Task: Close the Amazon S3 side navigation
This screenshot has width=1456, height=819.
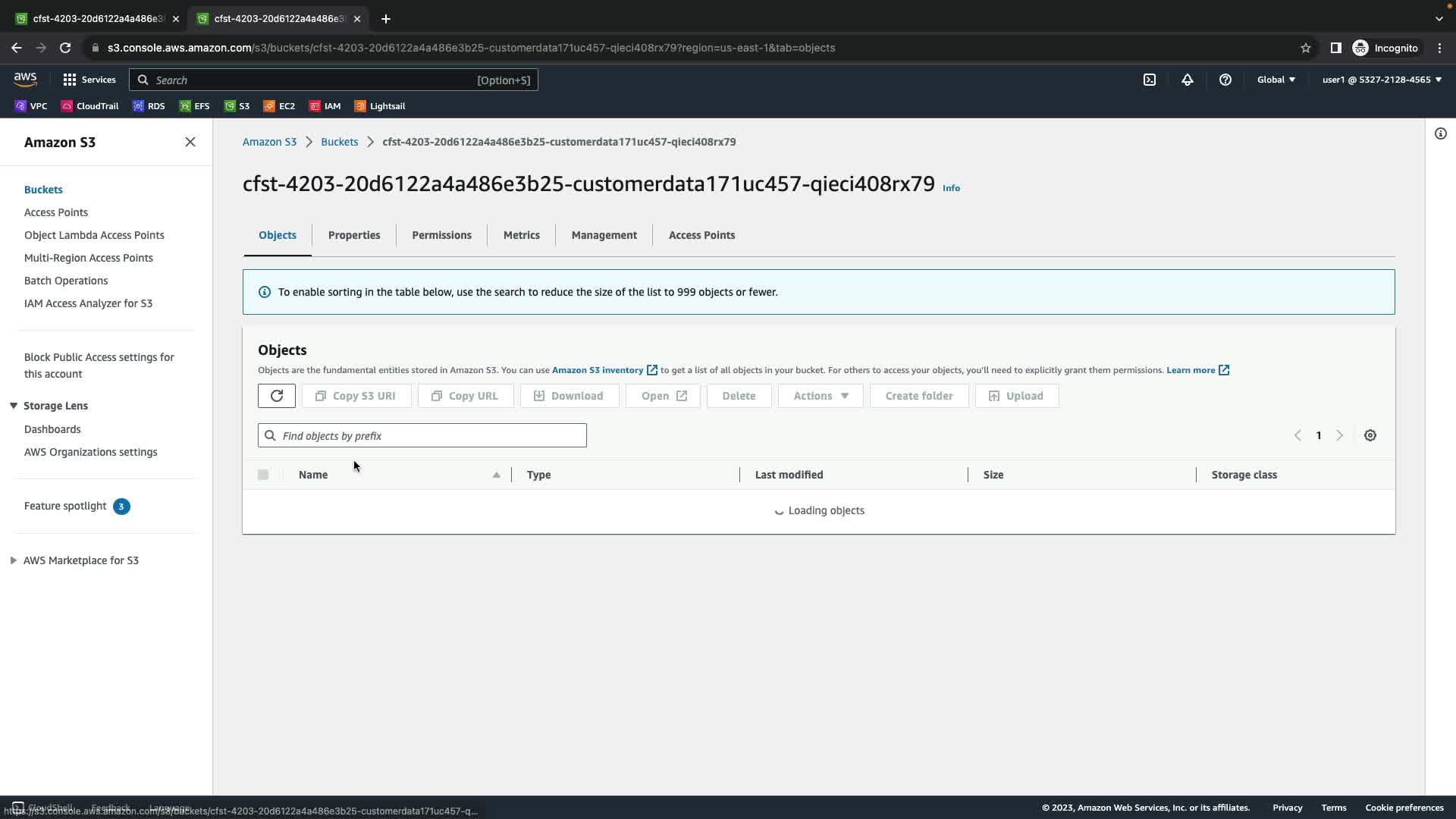Action: pyautogui.click(x=190, y=143)
